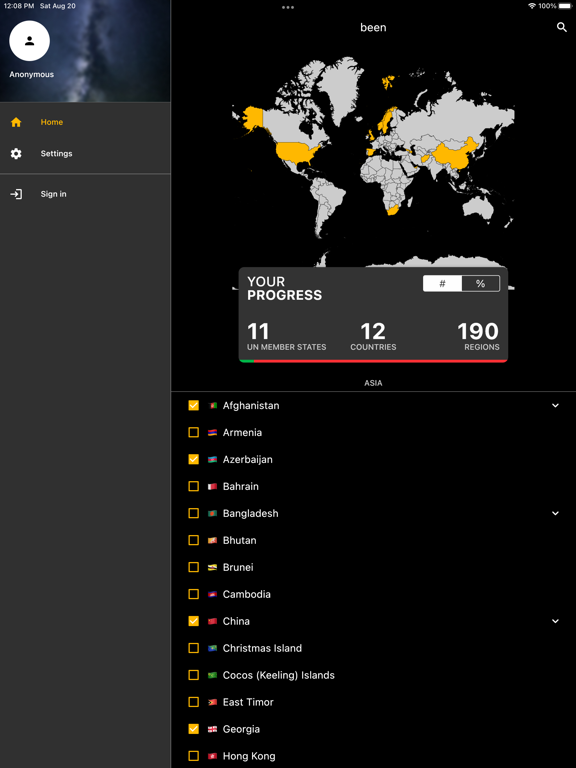Tap the Afghanistan flag icon
This screenshot has width=576, height=768.
click(x=212, y=406)
